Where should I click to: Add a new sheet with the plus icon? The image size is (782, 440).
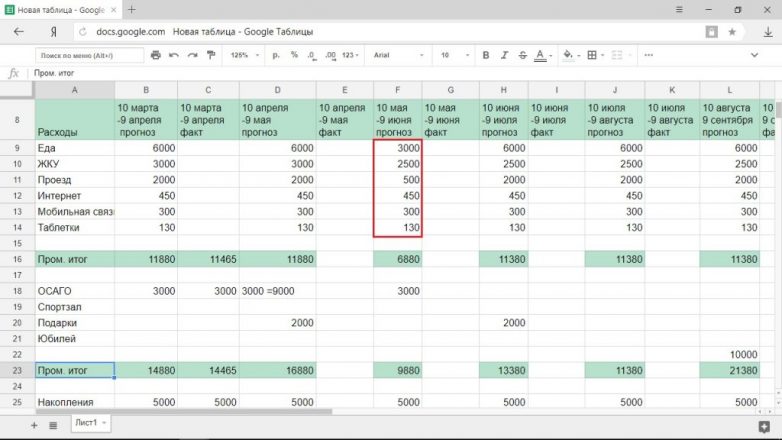point(34,425)
